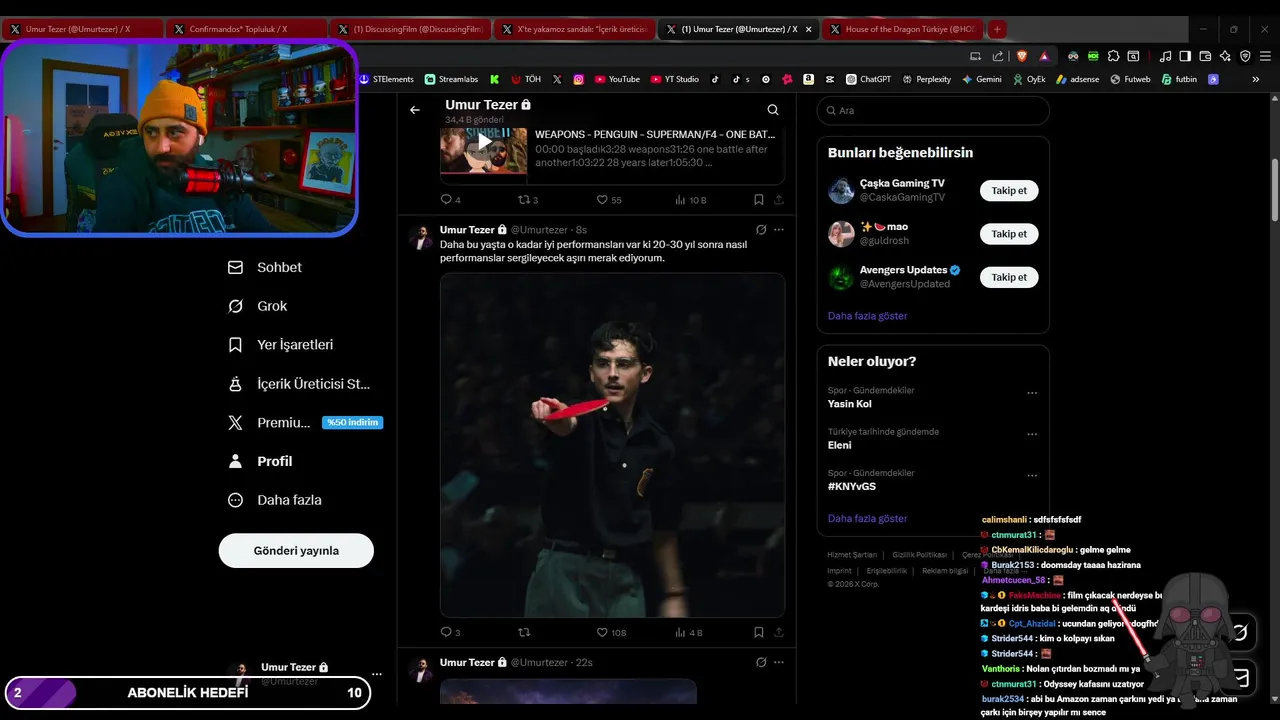Open İçerik Üreticisi Studio in the sidebar
Viewport: 1280px width, 720px height.
pos(299,384)
